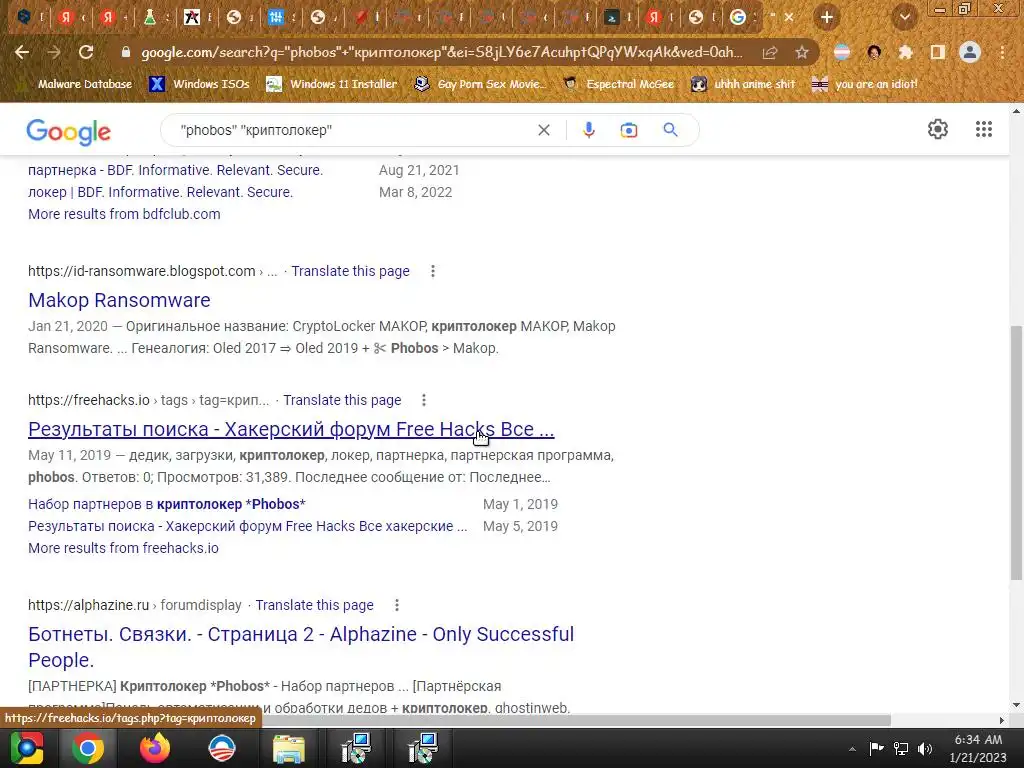Screen dimensions: 1024x768
Task: Open the Makop Ransomware result
Action: point(119,300)
